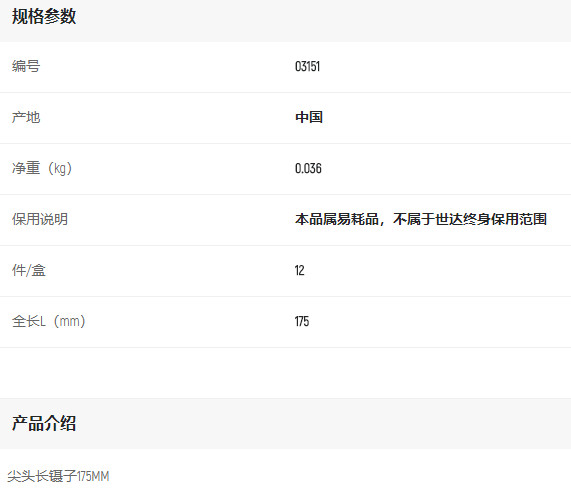Screen dimensions: 571x498
Task: Click the 175MM text in product description
Action: point(93,476)
